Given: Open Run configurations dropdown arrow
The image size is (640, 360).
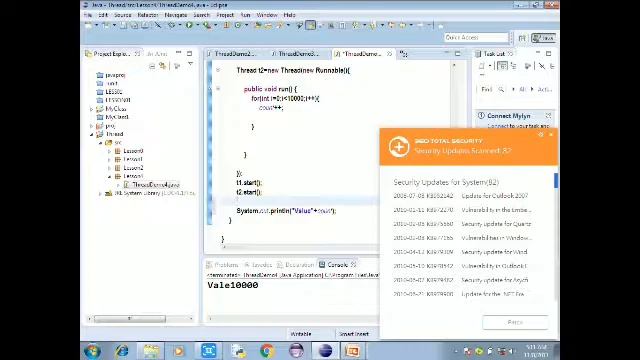Looking at the screenshot, I should coord(198,25).
